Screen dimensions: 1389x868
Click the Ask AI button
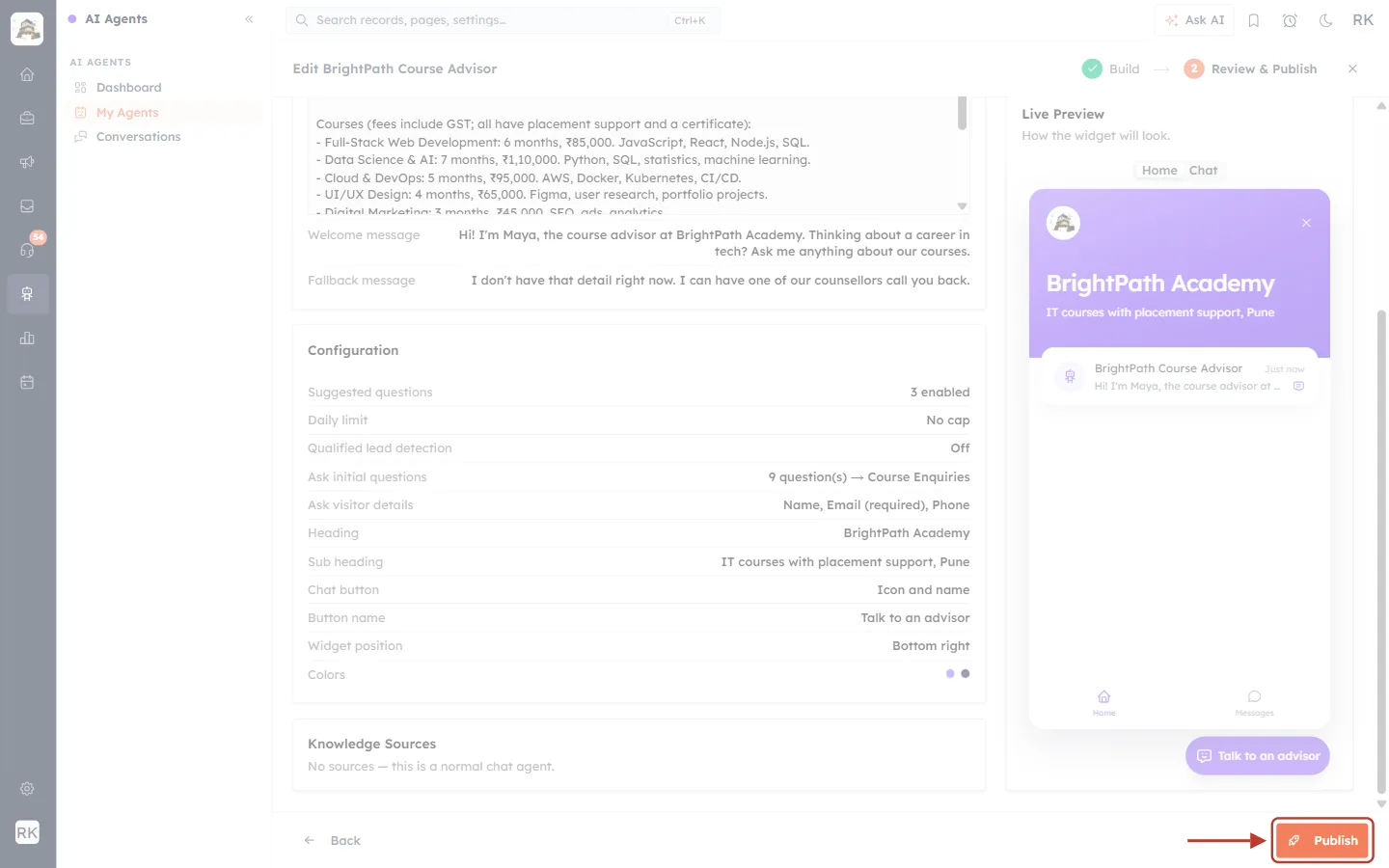pos(1194,20)
